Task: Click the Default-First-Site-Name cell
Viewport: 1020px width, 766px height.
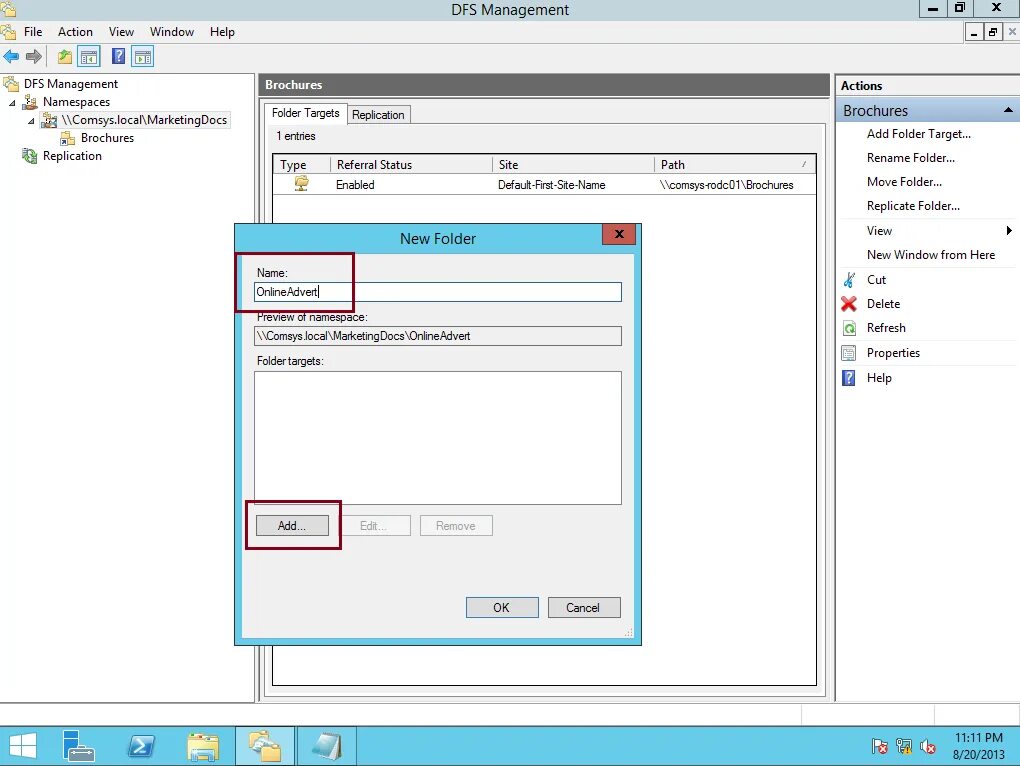Action: [x=551, y=185]
